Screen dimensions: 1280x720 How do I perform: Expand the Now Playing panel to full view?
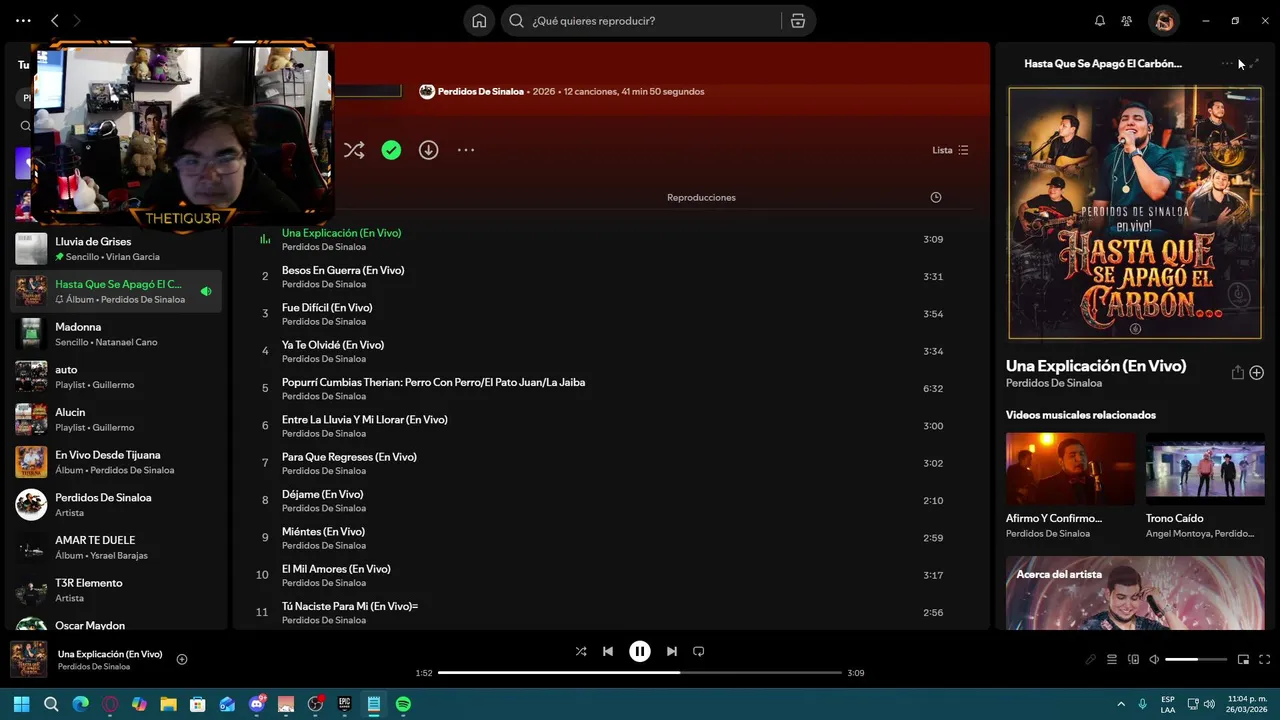[1254, 63]
